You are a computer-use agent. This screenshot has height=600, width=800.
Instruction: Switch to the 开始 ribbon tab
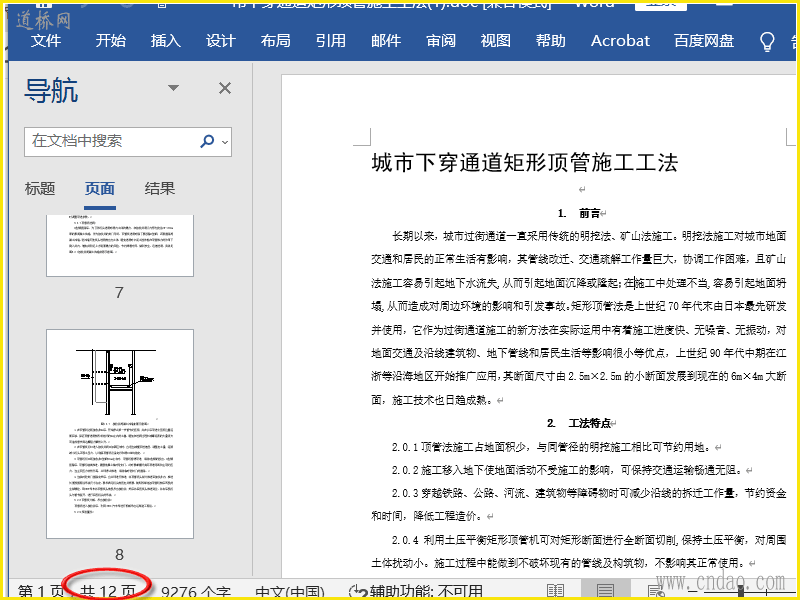[x=111, y=41]
